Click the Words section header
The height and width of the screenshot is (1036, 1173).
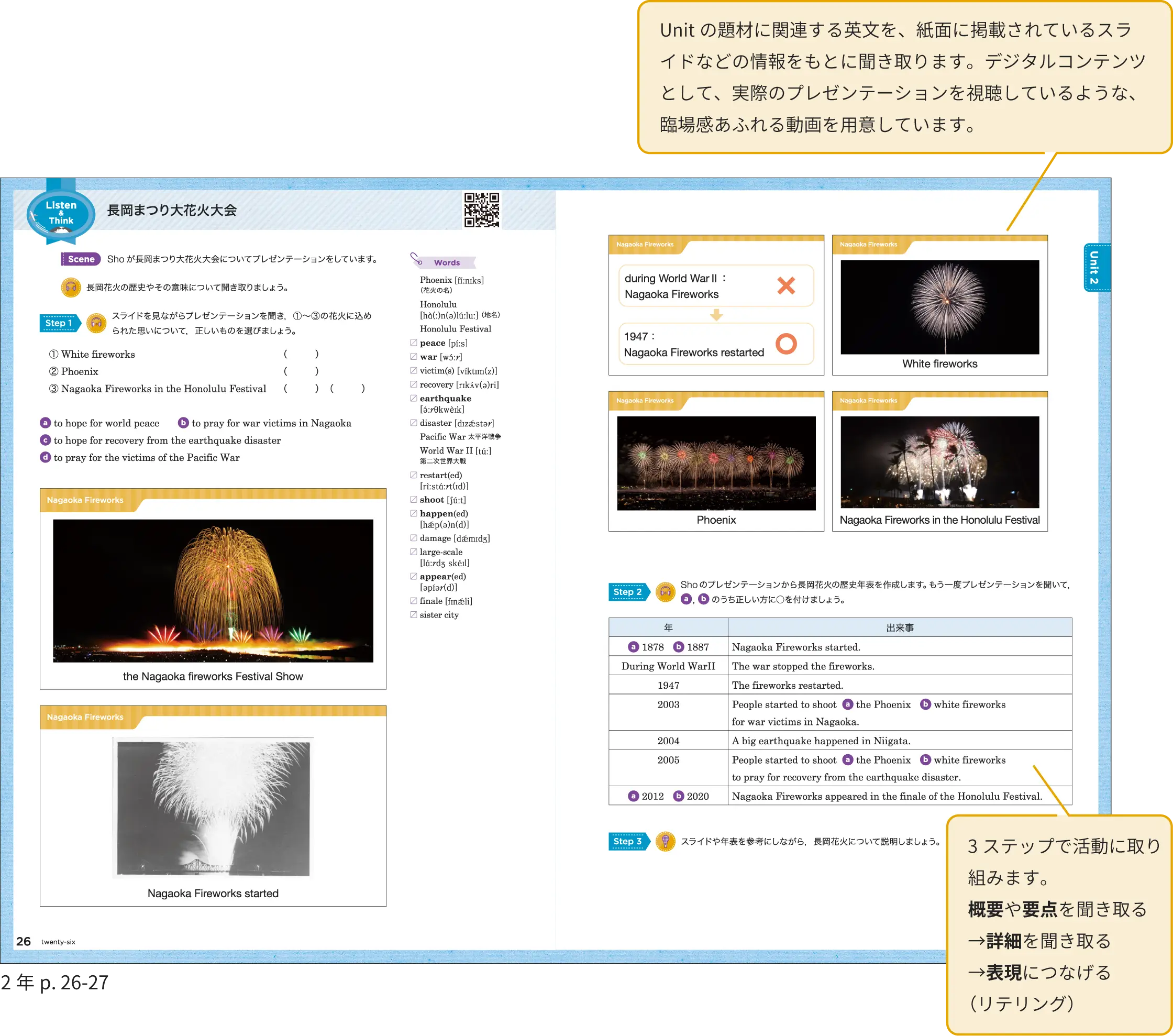coord(446,262)
